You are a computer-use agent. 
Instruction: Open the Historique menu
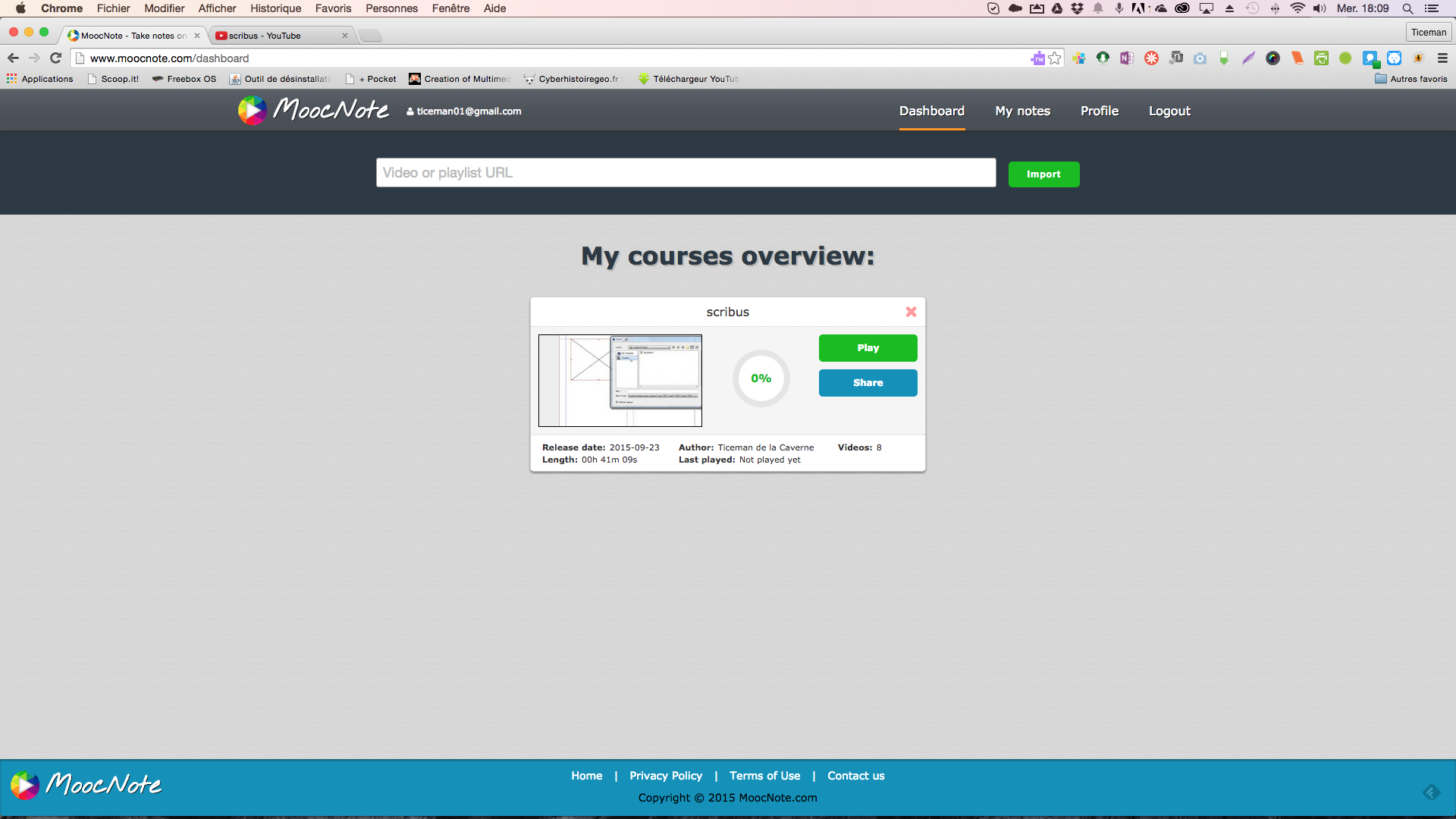[276, 8]
